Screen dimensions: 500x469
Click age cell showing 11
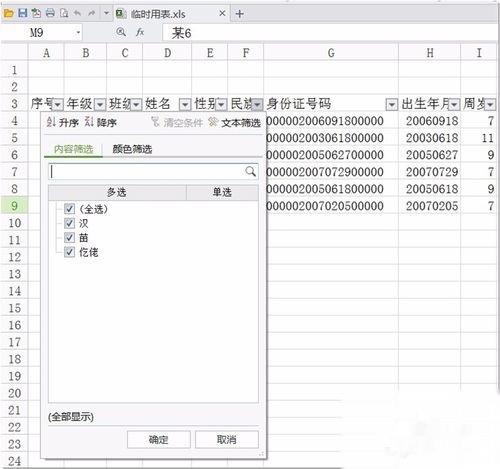pyautogui.click(x=479, y=138)
